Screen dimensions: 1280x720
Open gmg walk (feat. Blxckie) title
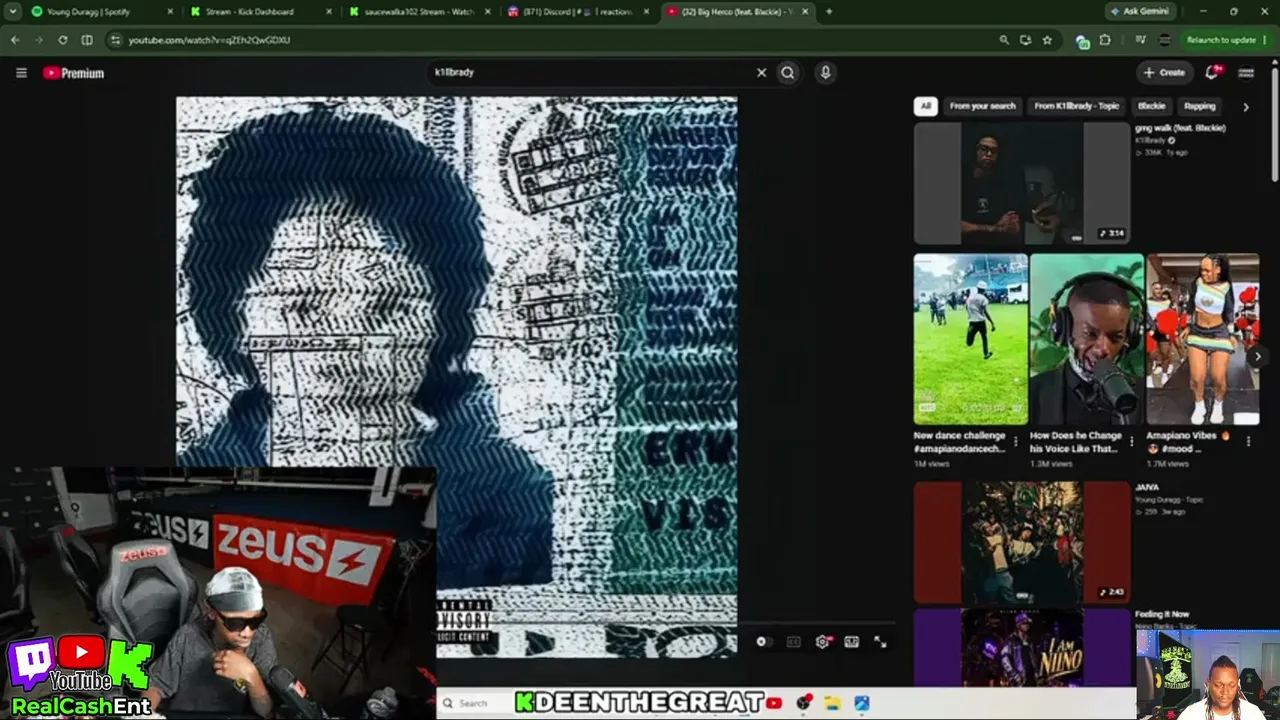(x=1180, y=128)
